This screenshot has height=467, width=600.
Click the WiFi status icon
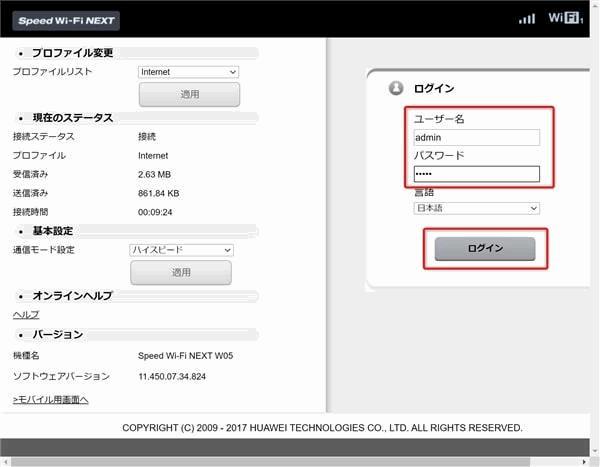[x=565, y=18]
